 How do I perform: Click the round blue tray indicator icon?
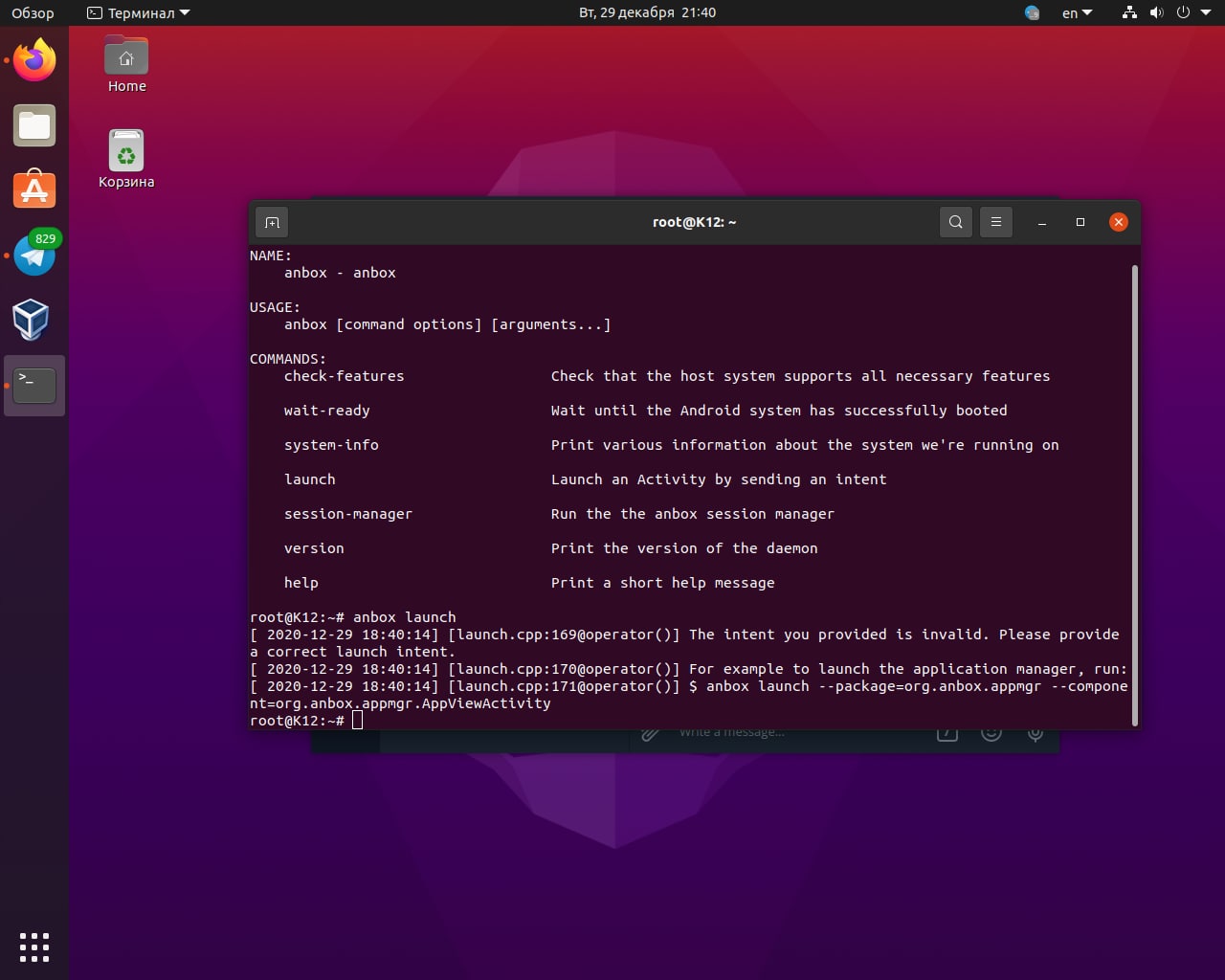coord(1032,12)
